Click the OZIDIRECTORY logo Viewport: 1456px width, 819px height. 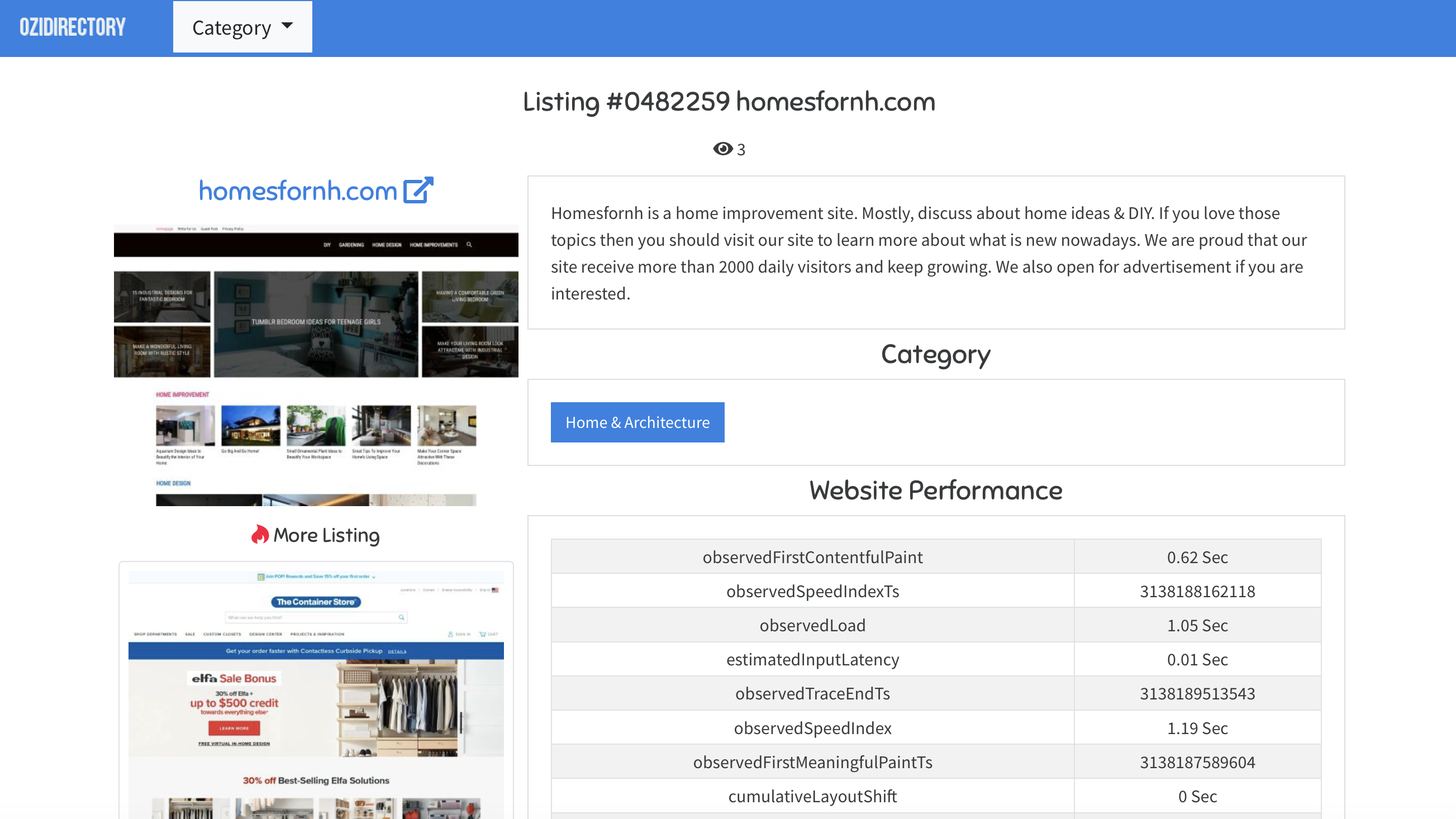72,26
